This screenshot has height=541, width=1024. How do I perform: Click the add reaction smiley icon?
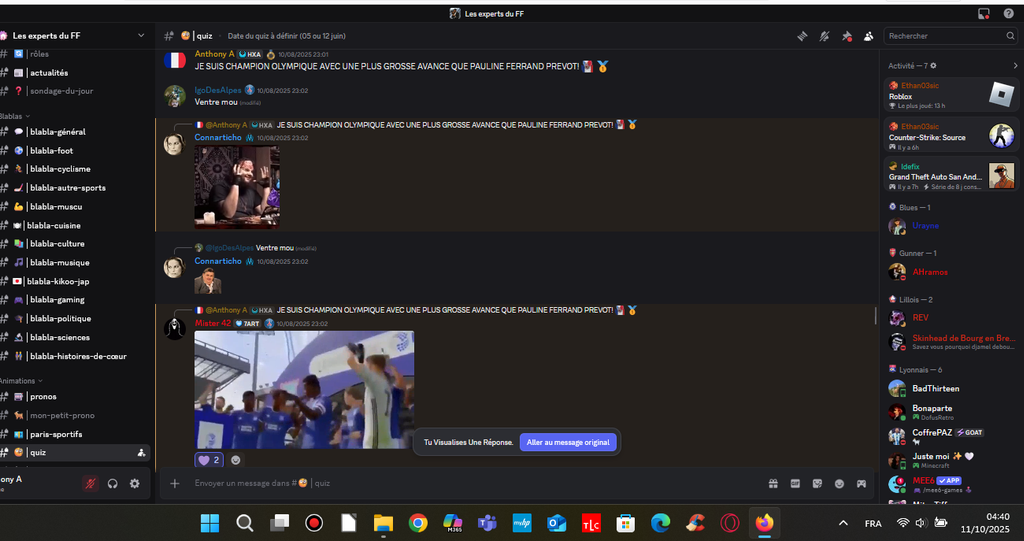236,460
